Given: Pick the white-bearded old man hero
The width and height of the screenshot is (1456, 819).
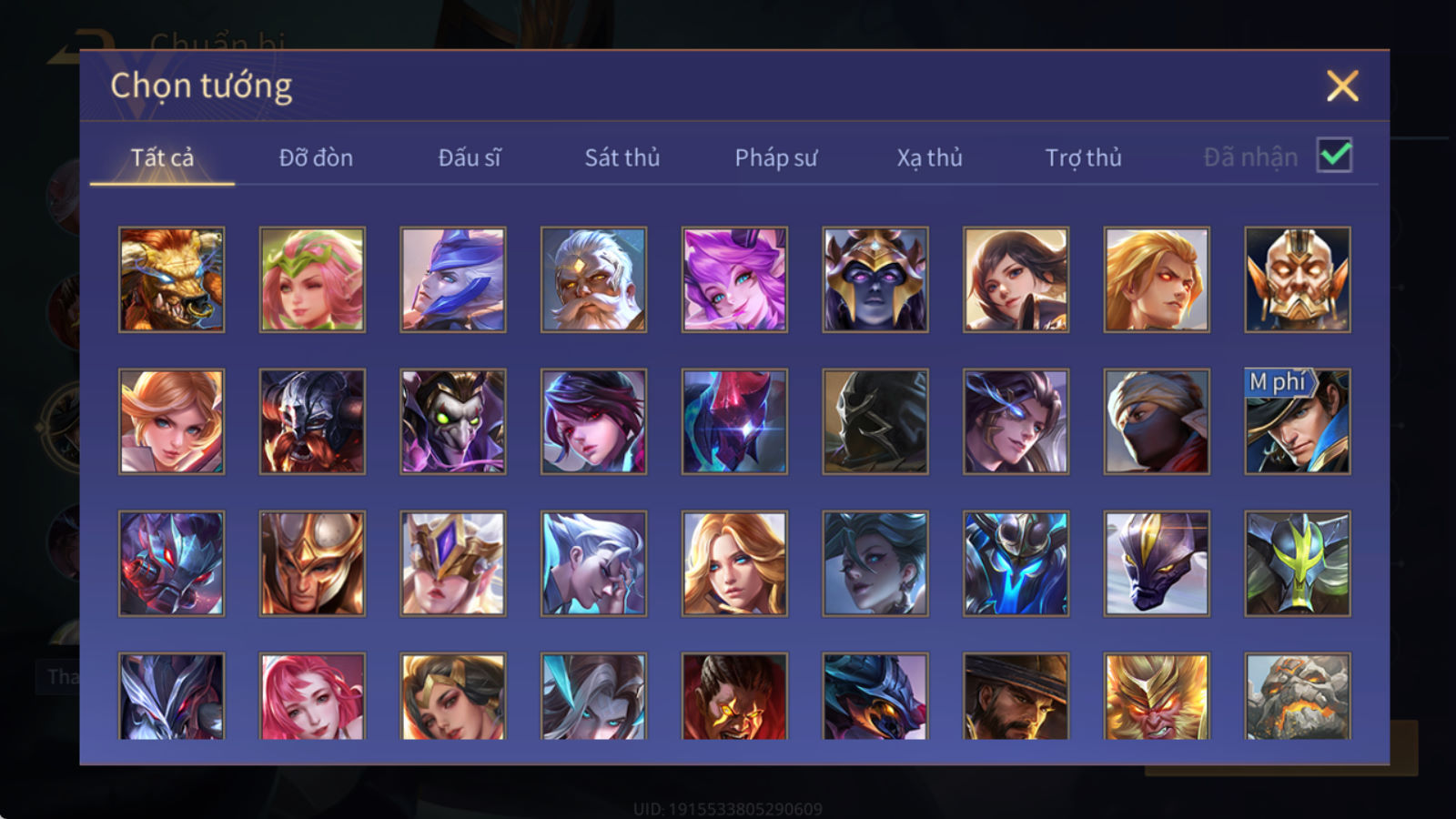Looking at the screenshot, I should [x=593, y=279].
